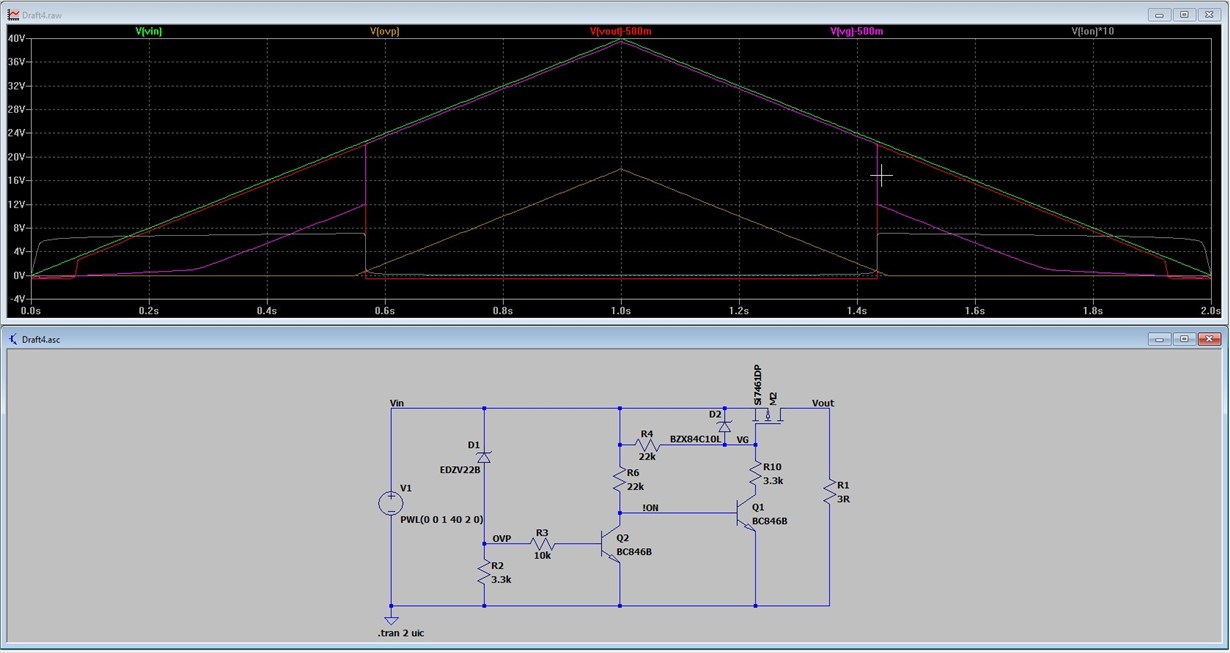The width and height of the screenshot is (1230, 653).
Task: Click the !ON net label
Action: coord(651,508)
